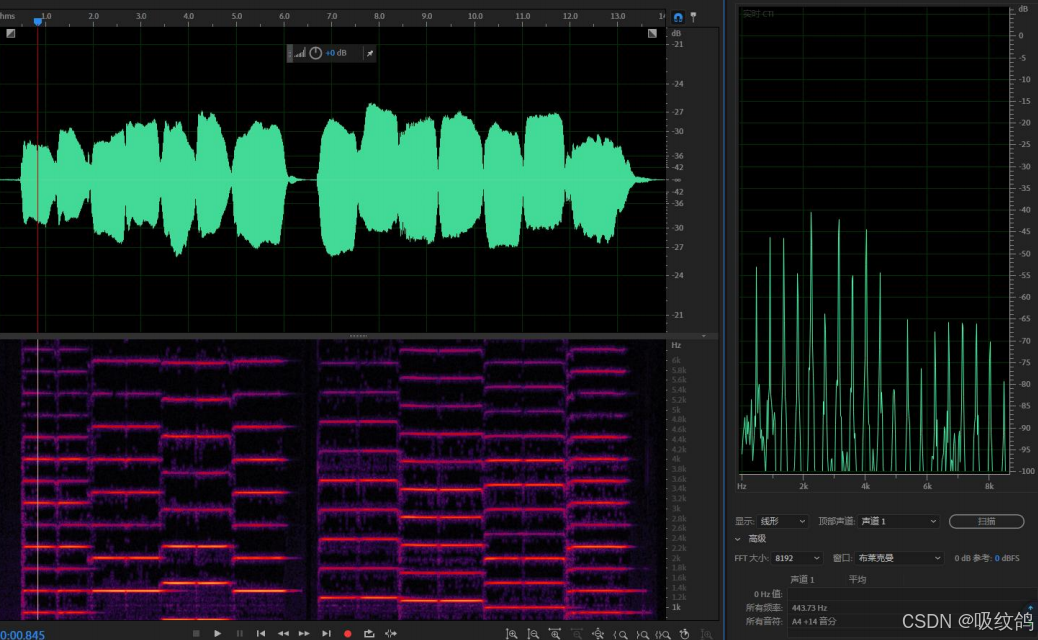
Task: Zoom out amplitude icon
Action: [x=533, y=634]
